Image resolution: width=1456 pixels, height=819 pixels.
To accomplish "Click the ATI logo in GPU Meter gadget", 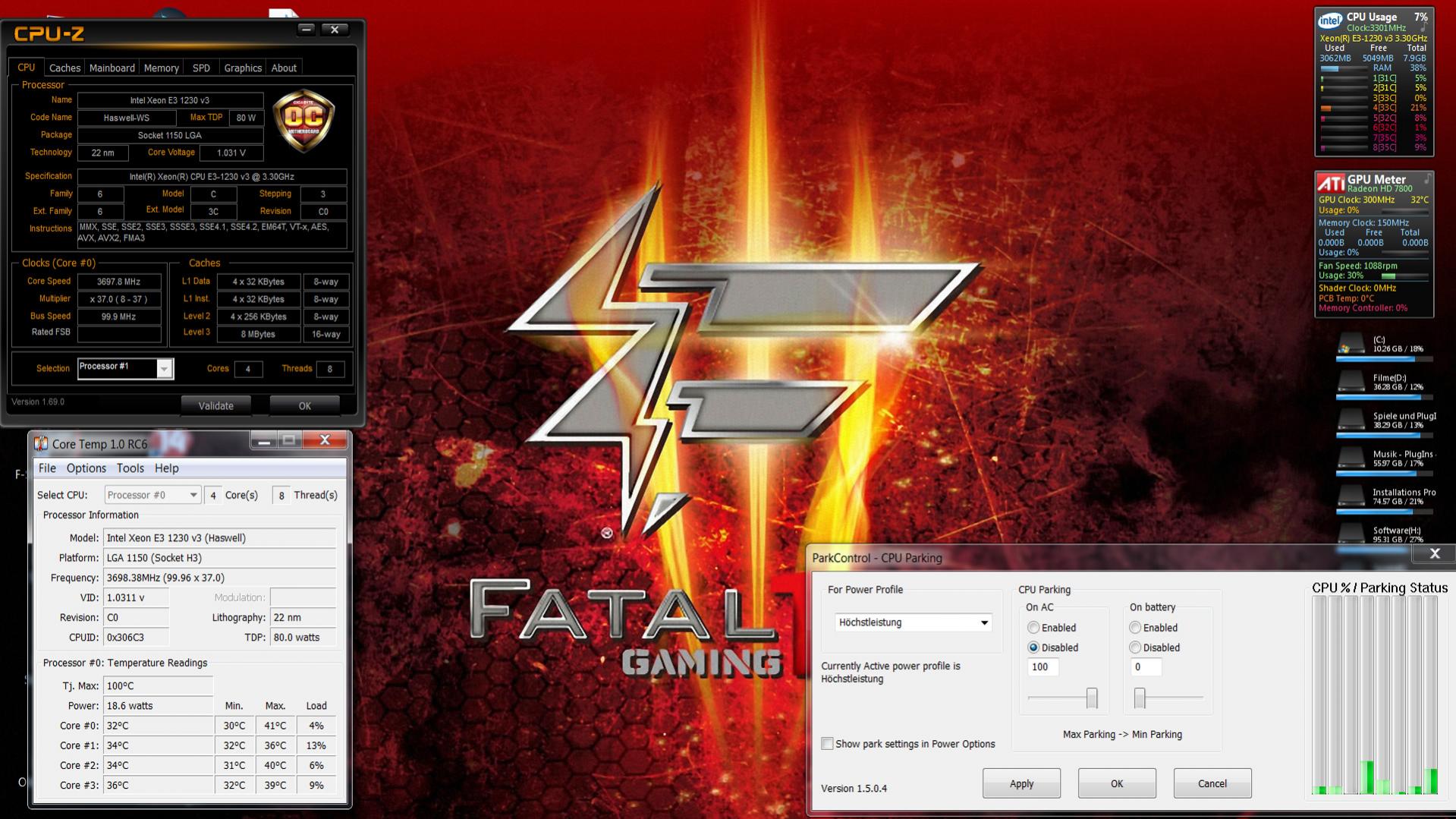I will (1331, 183).
